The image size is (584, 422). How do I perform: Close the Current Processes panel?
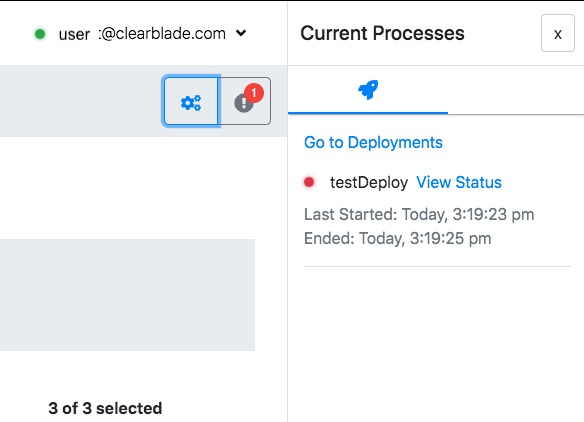[x=558, y=33]
